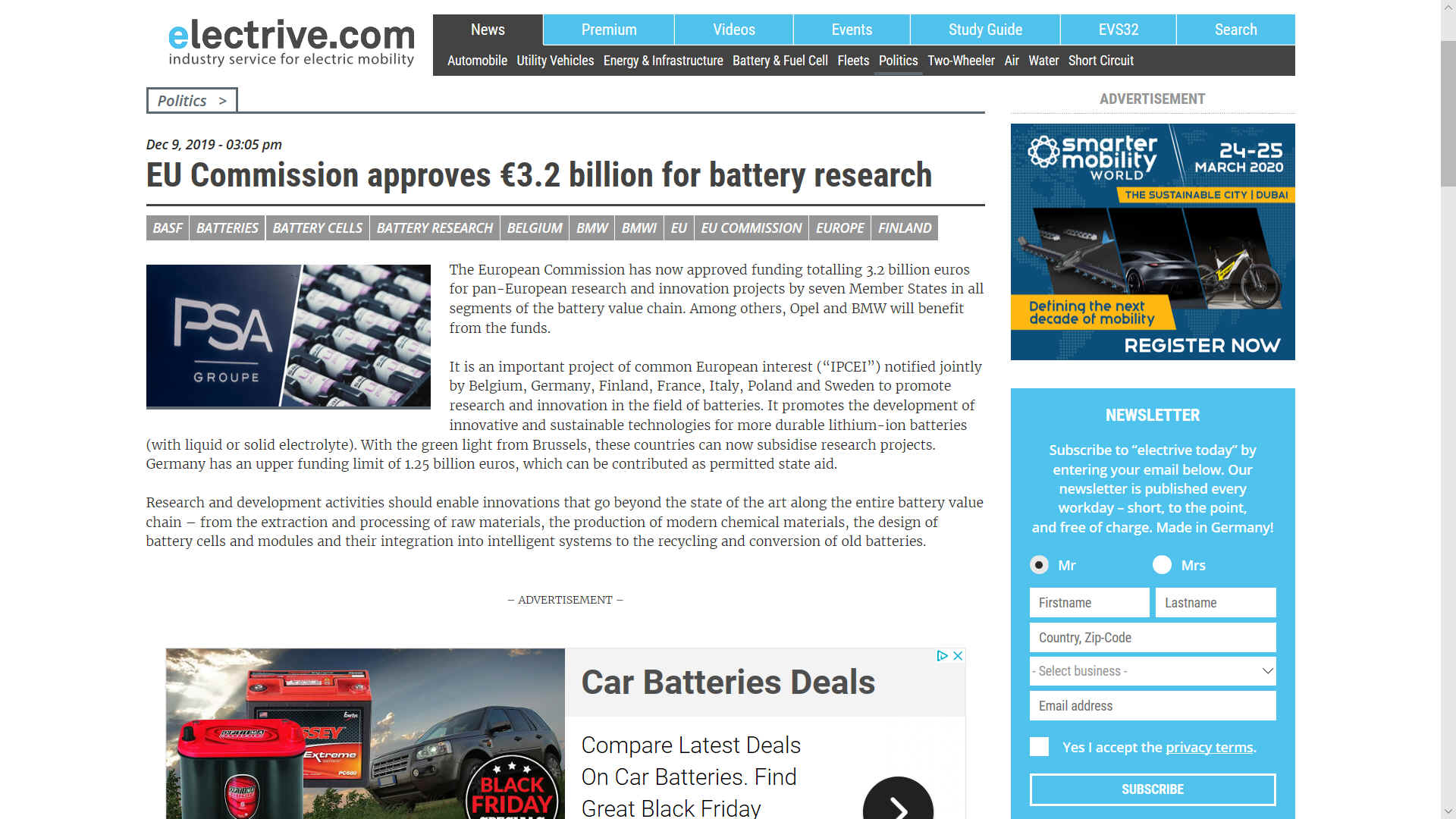
Task: Open the Study Guide tab
Action: pos(985,30)
